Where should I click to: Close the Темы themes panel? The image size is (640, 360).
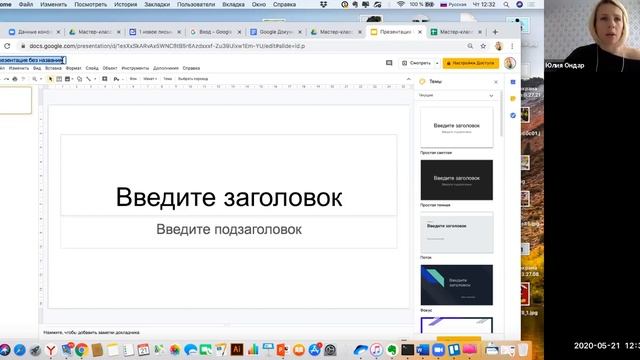[496, 82]
